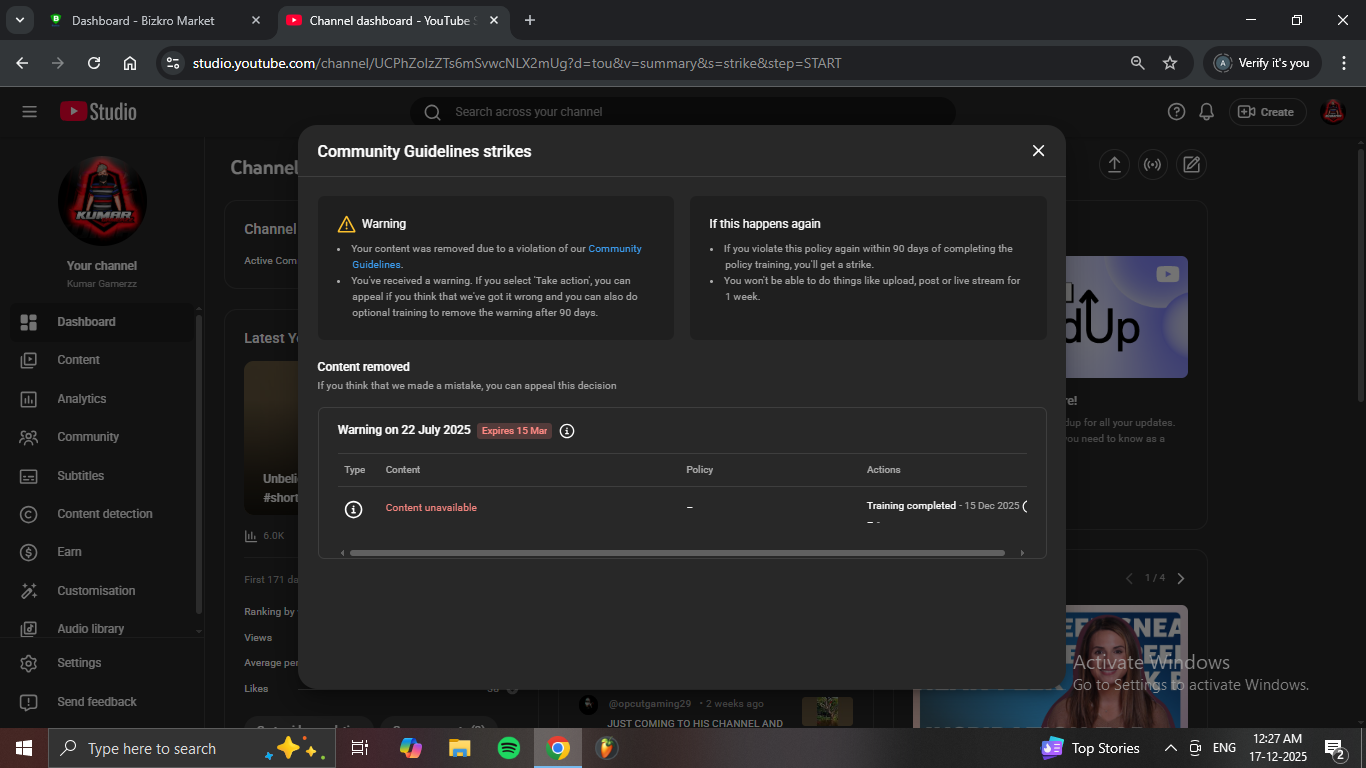
Task: Click the red Content unavailable link
Action: (x=431, y=508)
